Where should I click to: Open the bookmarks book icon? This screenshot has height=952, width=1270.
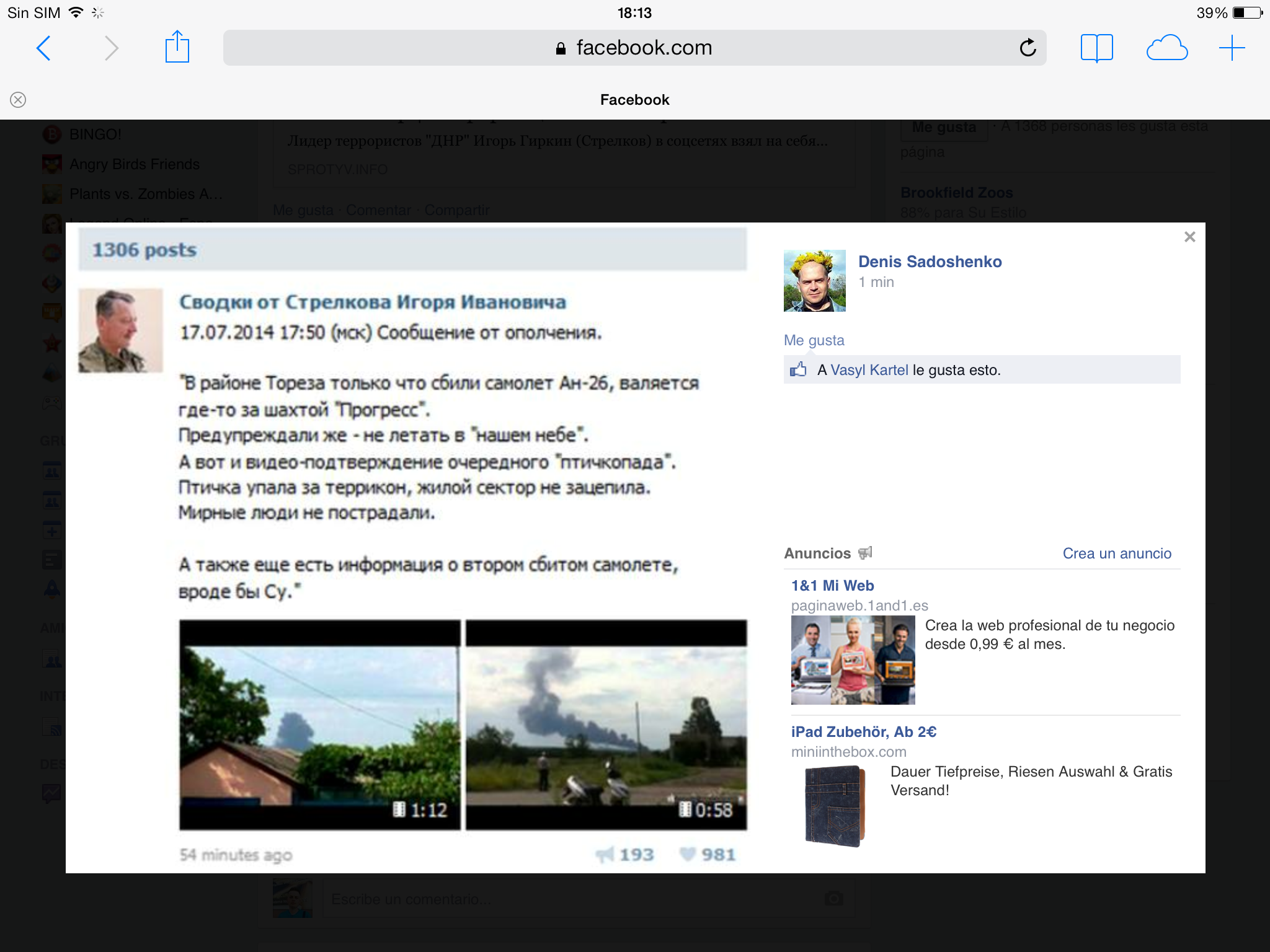click(x=1096, y=48)
